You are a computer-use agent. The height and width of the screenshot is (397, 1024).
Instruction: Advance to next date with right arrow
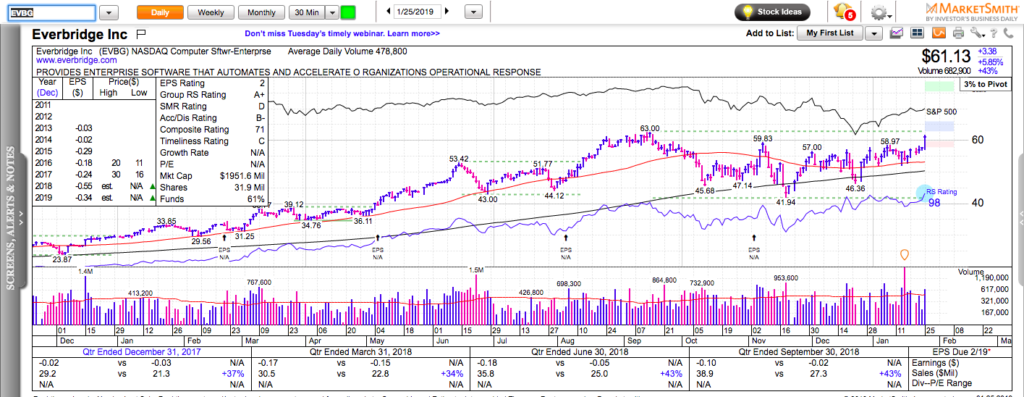click(x=447, y=12)
